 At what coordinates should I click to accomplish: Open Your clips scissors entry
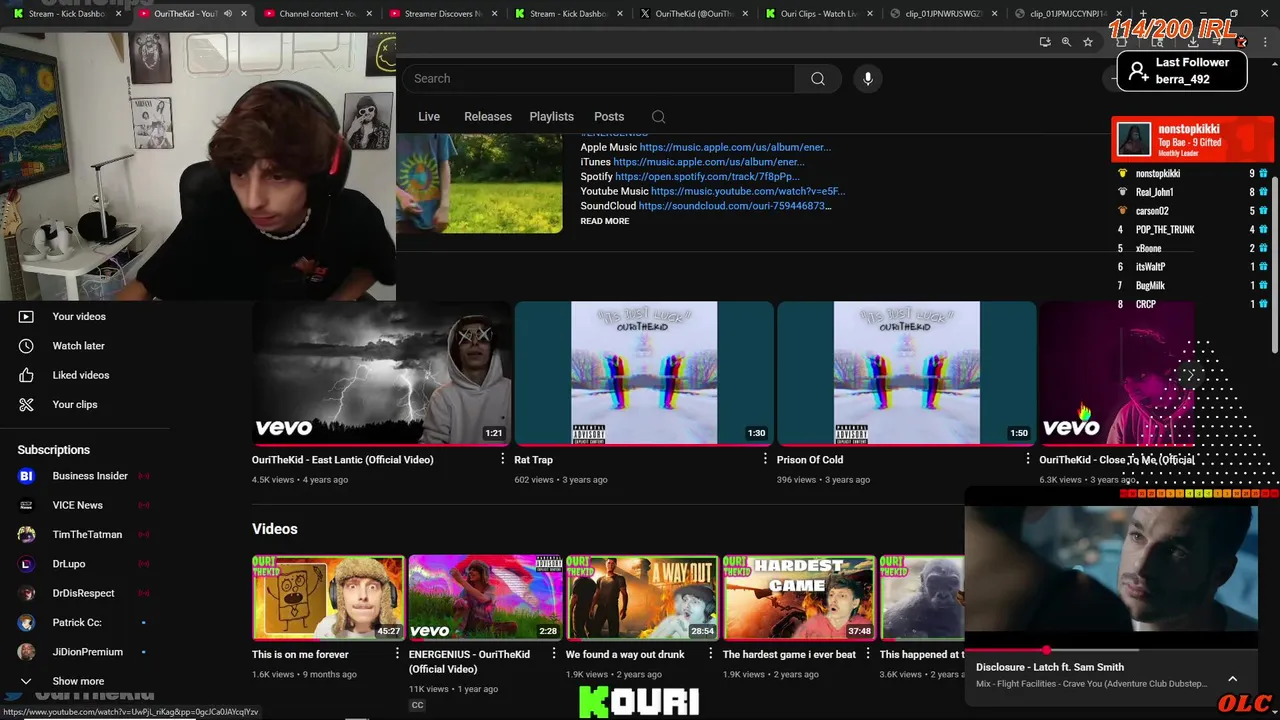click(x=75, y=404)
